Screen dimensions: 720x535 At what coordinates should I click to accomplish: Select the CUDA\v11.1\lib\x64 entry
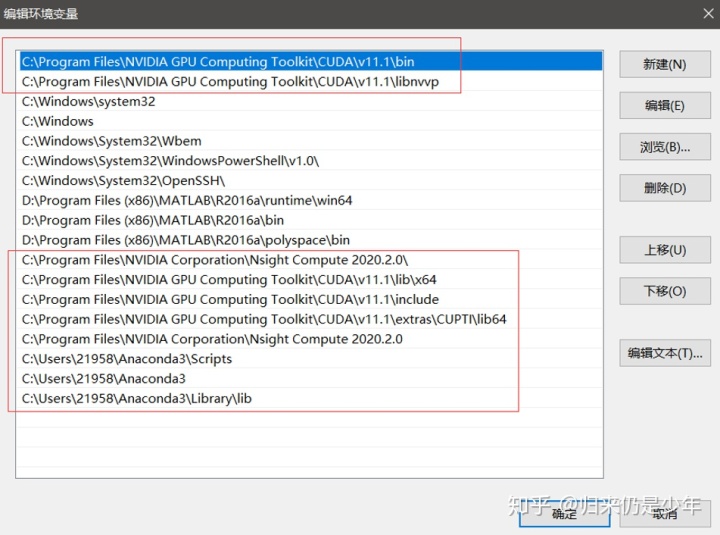pos(311,279)
